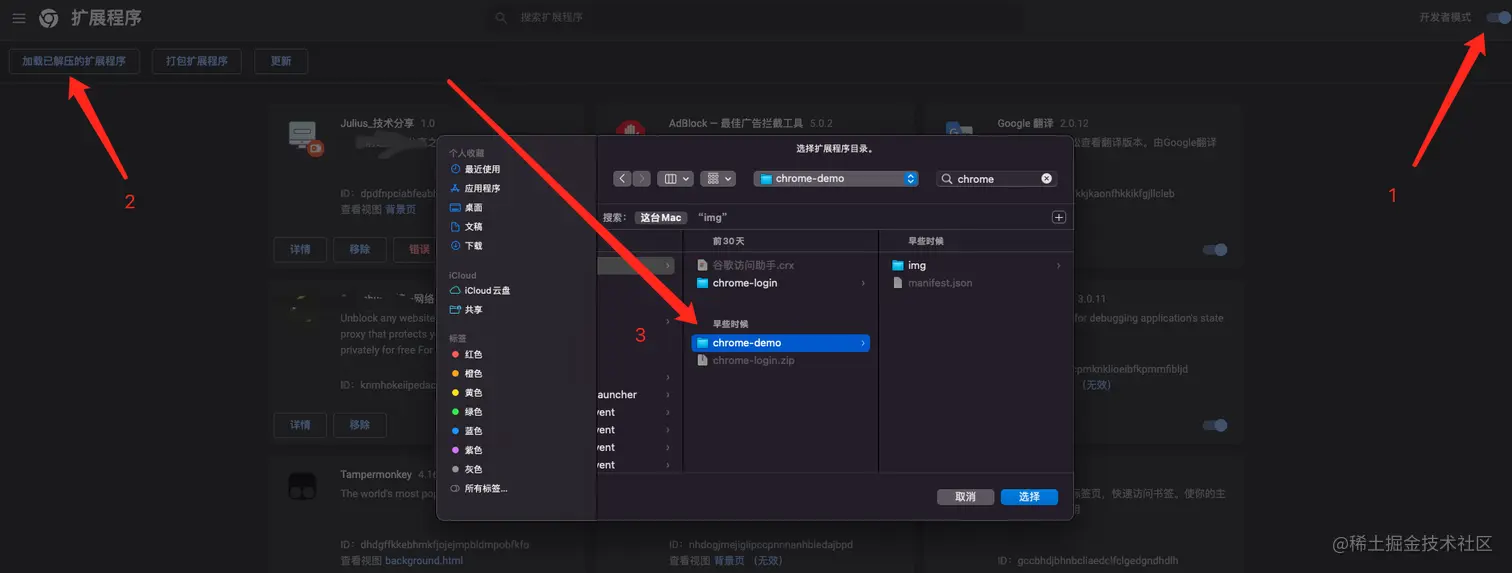
Task: Open the grouping options dropdown
Action: 718,178
